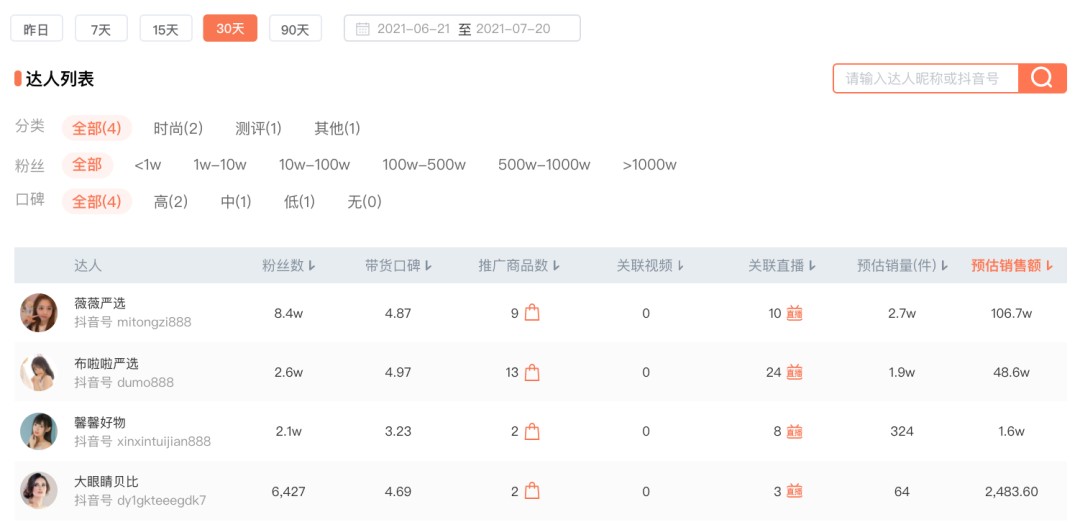Sort by 粉丝数 column arrow
Viewport: 1080px width, 522px height.
[x=312, y=266]
